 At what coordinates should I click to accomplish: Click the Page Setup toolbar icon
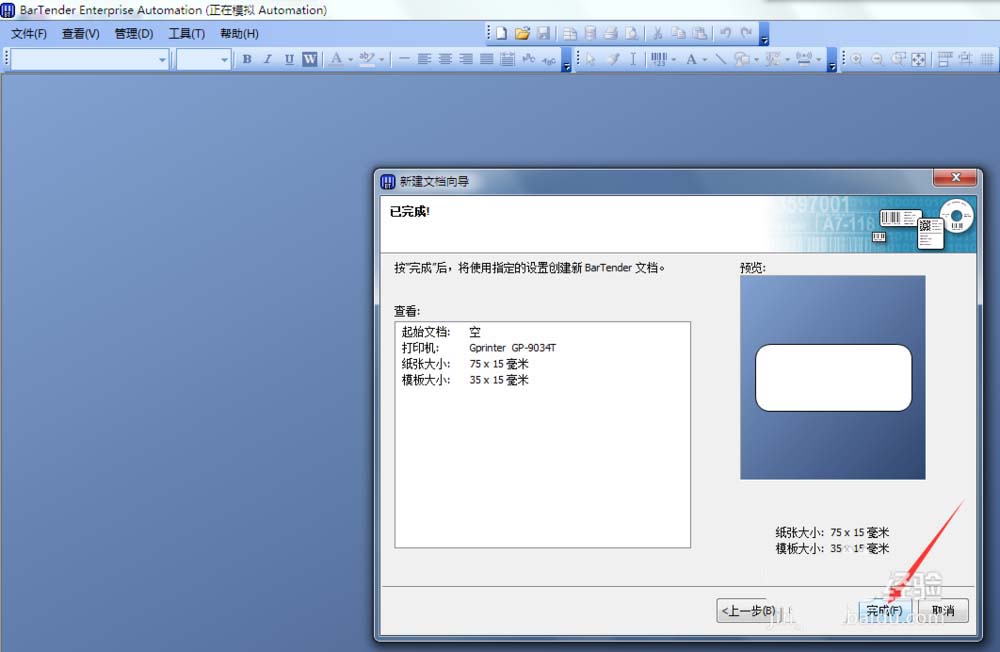click(570, 33)
